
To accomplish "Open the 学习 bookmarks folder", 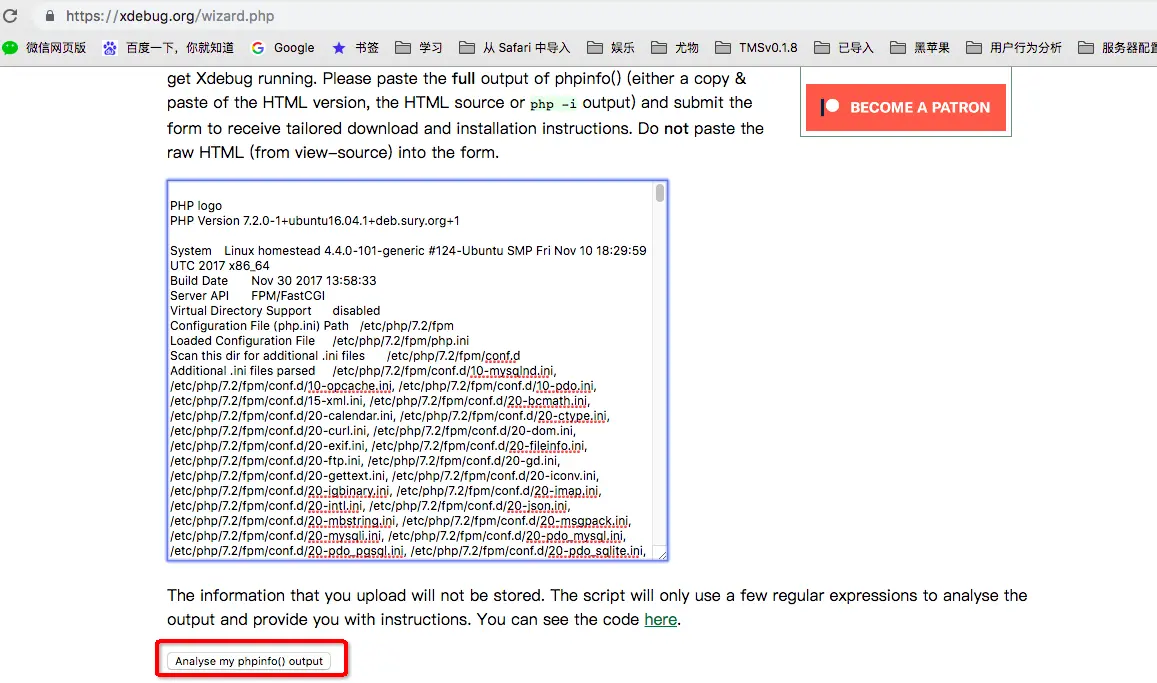I will [418, 48].
